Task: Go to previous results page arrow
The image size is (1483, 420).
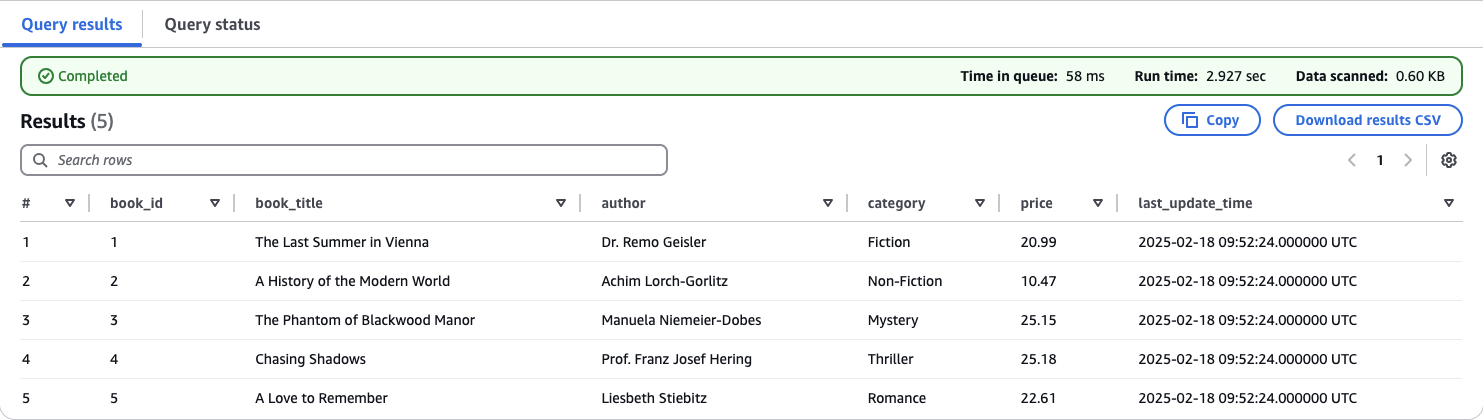Action: click(x=1352, y=160)
